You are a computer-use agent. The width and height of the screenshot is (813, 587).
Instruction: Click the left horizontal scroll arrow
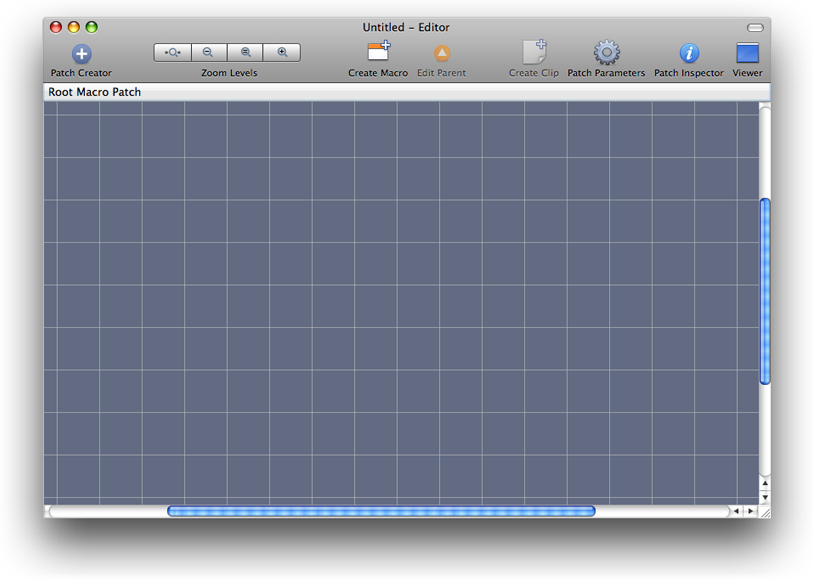[736, 511]
